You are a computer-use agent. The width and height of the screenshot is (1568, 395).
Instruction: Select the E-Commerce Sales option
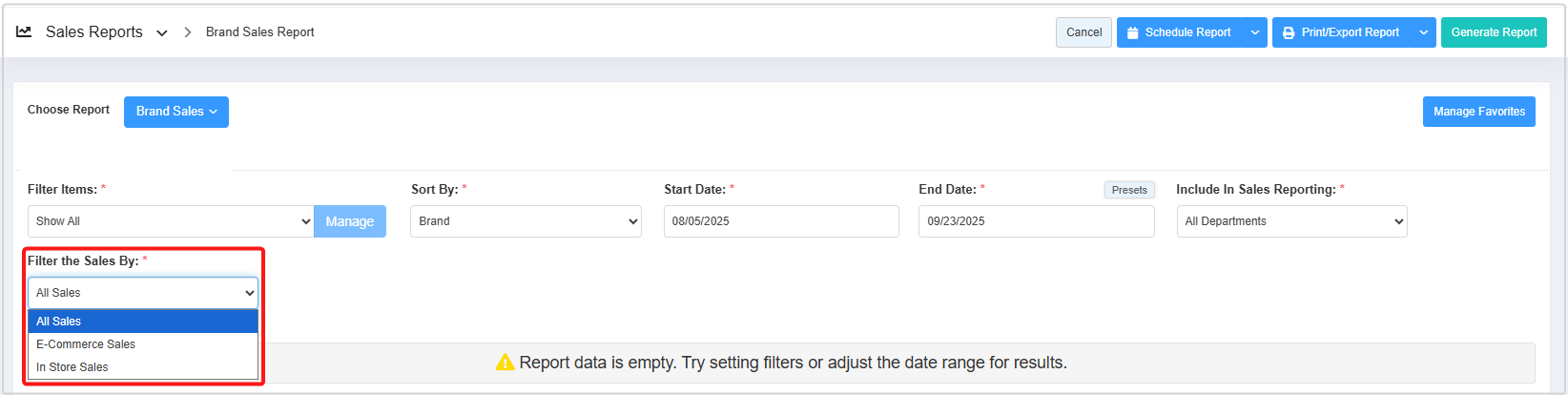pyautogui.click(x=143, y=344)
